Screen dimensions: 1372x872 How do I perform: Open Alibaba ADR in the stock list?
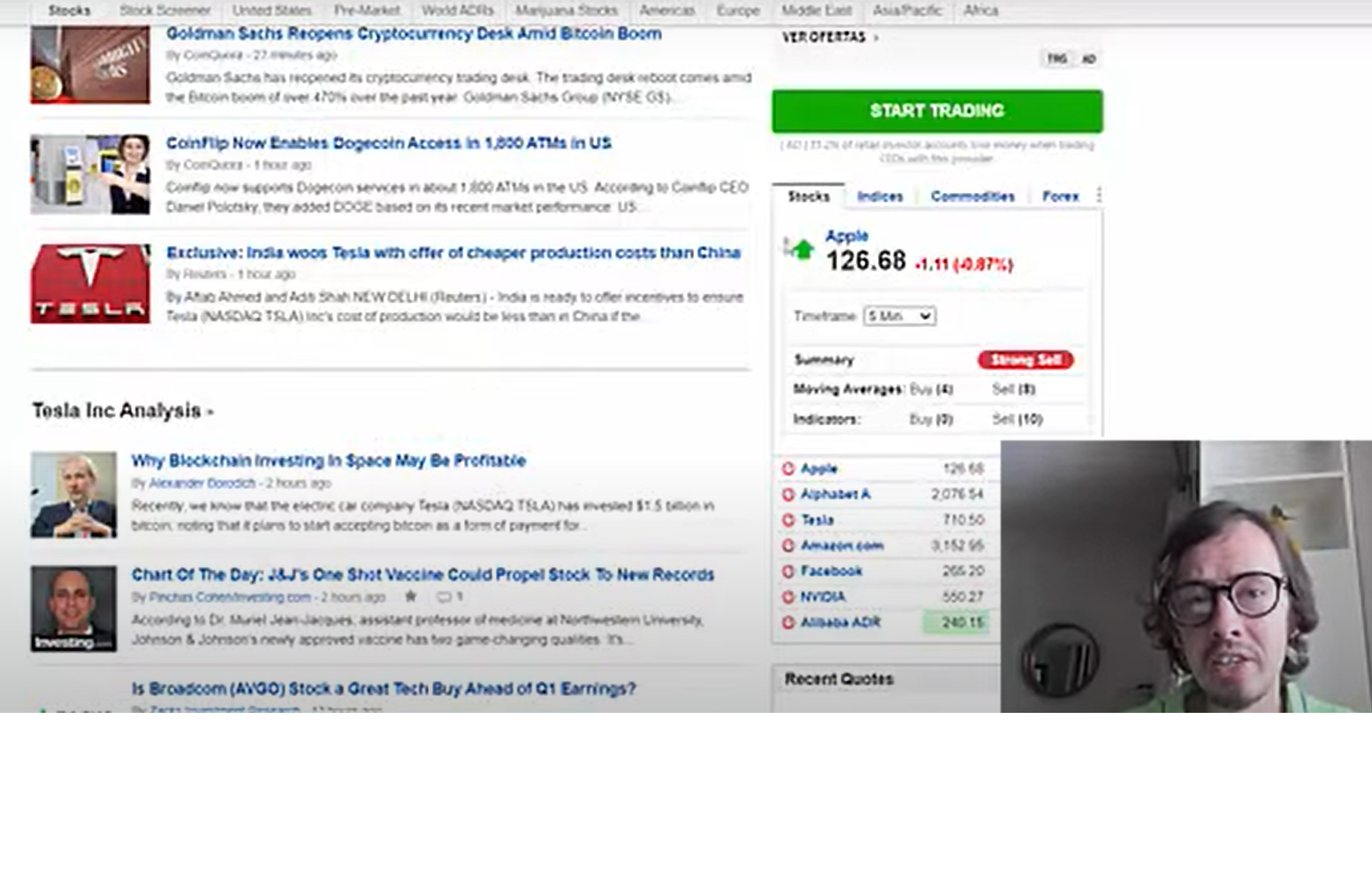click(x=840, y=623)
